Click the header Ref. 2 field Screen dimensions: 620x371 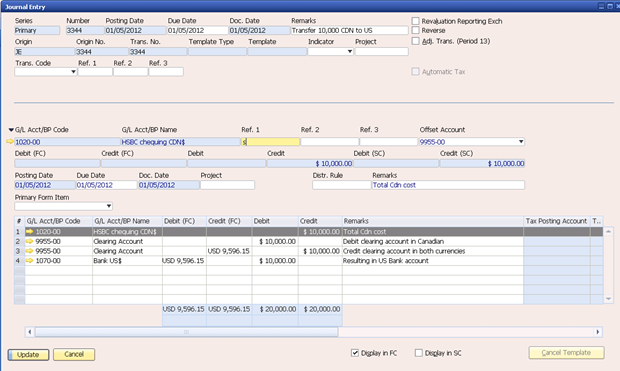130,72
